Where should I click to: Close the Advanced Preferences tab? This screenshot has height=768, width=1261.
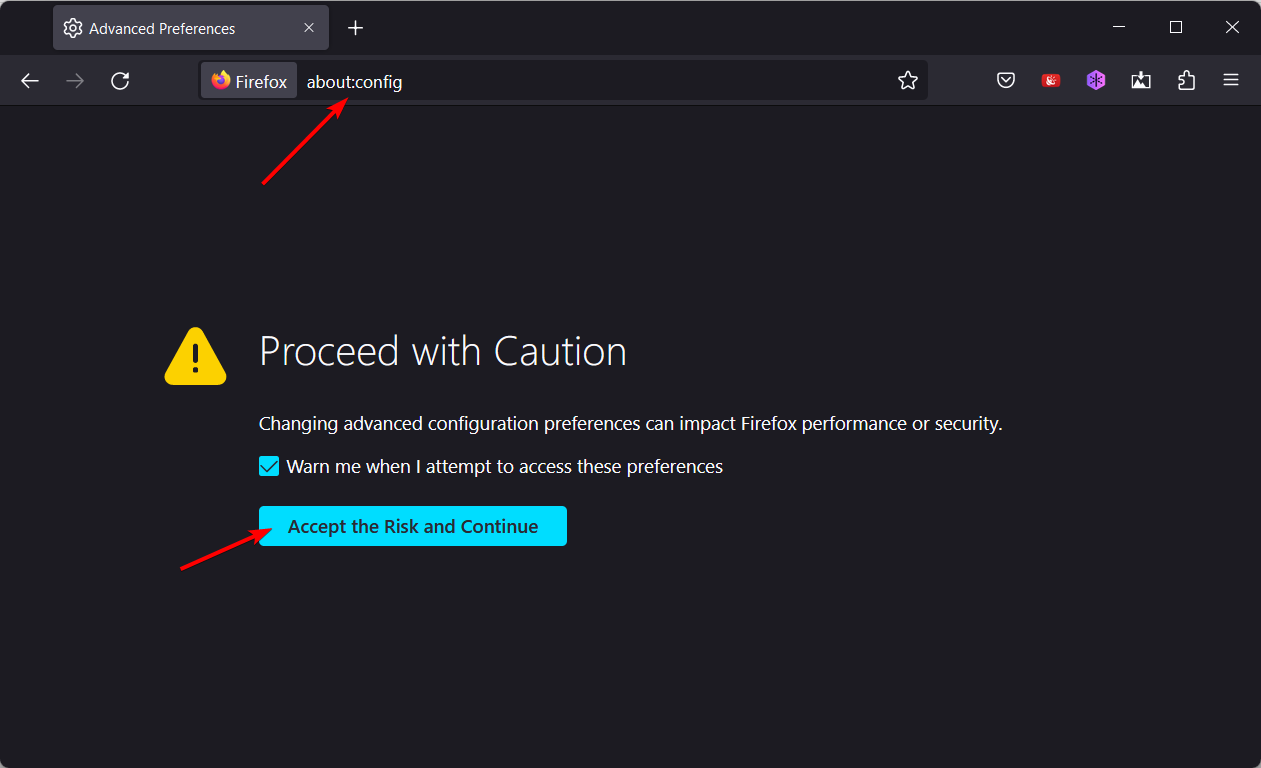tap(311, 28)
